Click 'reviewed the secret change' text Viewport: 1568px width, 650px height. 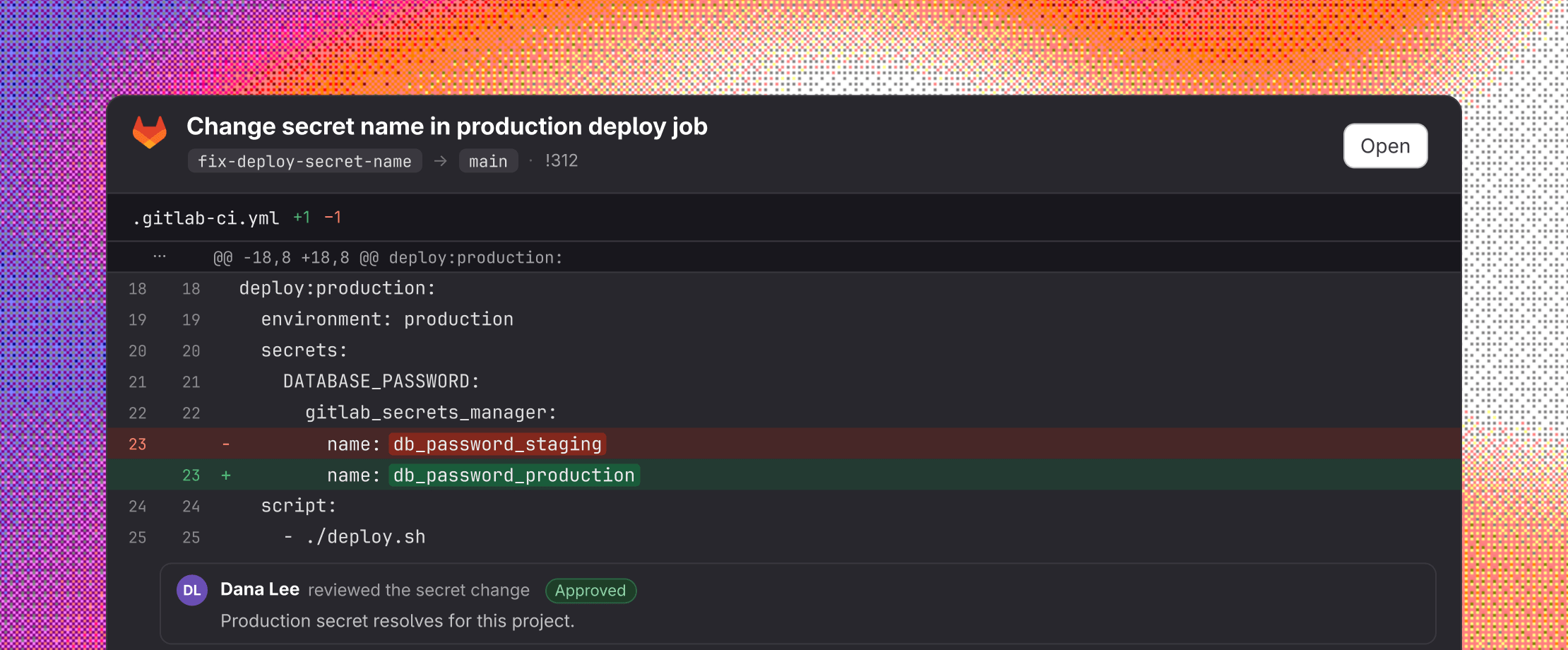click(419, 590)
